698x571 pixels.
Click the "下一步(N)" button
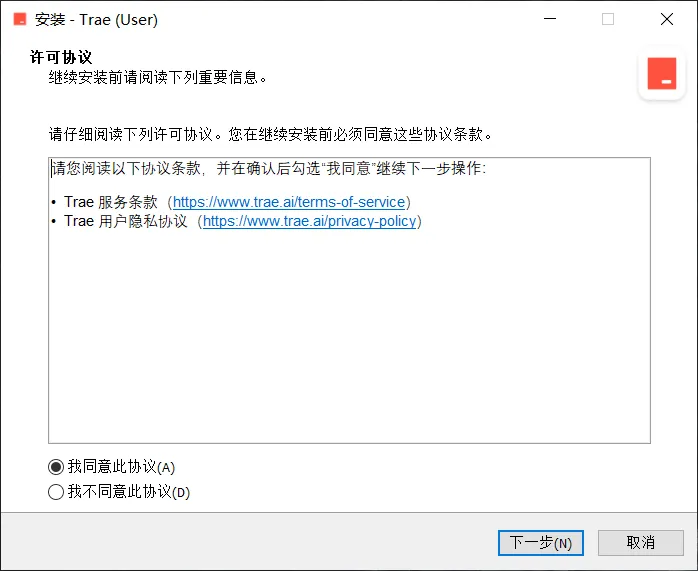(x=540, y=543)
